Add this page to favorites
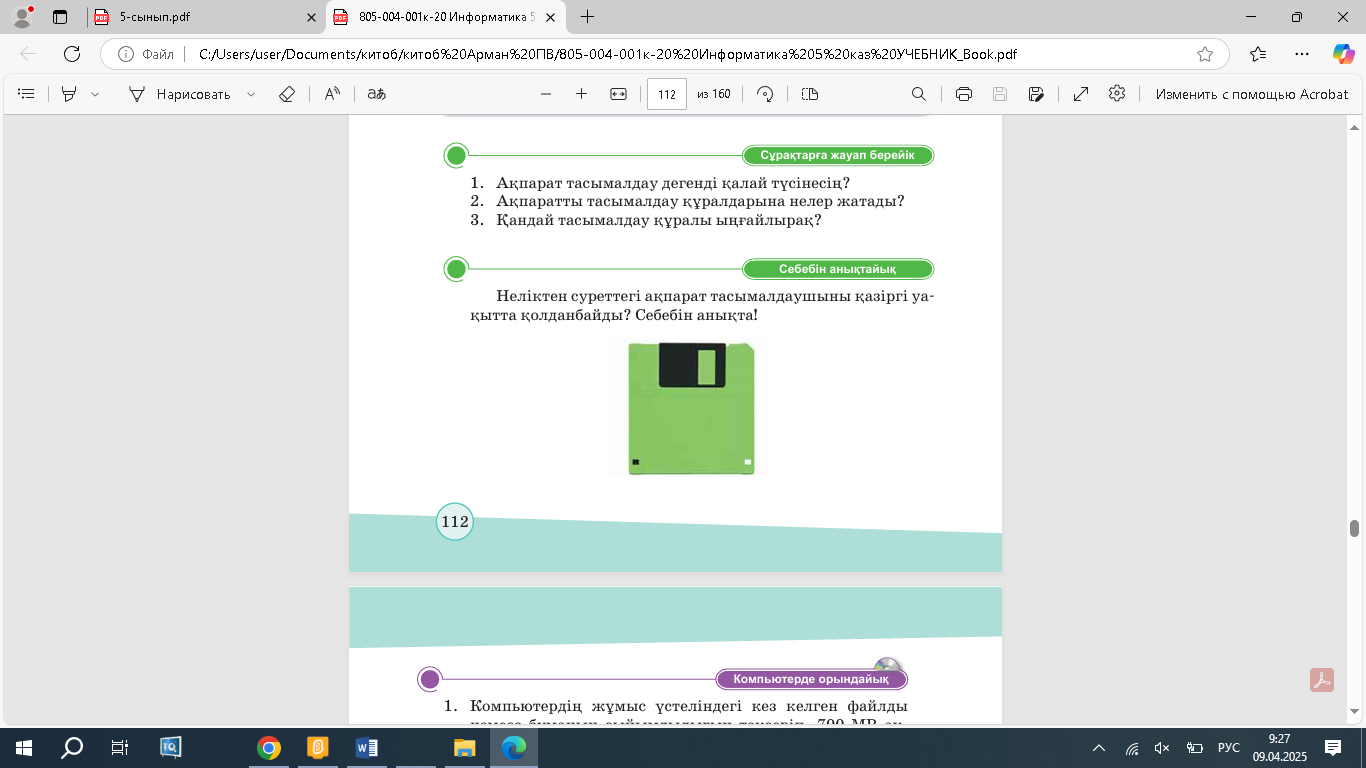1366x768 pixels. [1205, 54]
